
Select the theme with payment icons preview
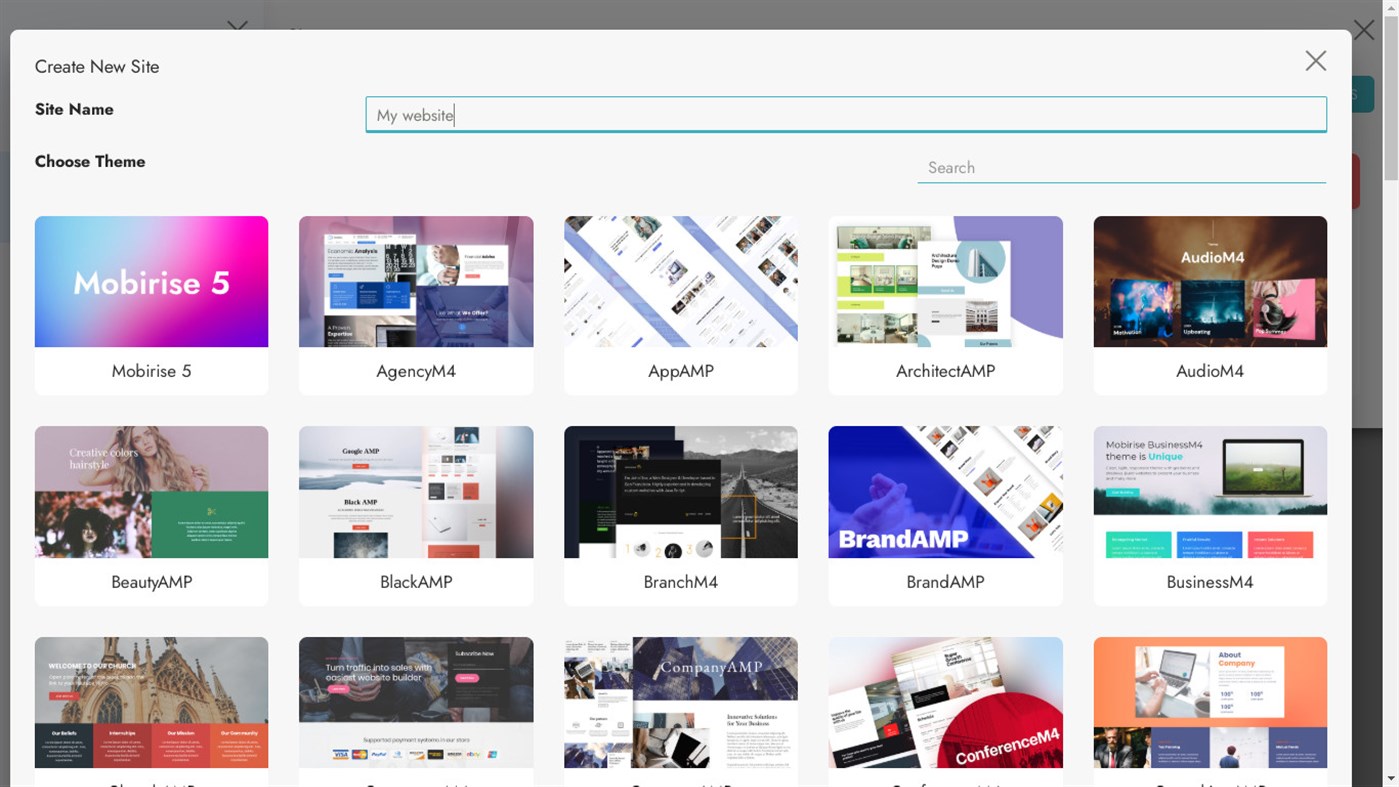(x=416, y=700)
